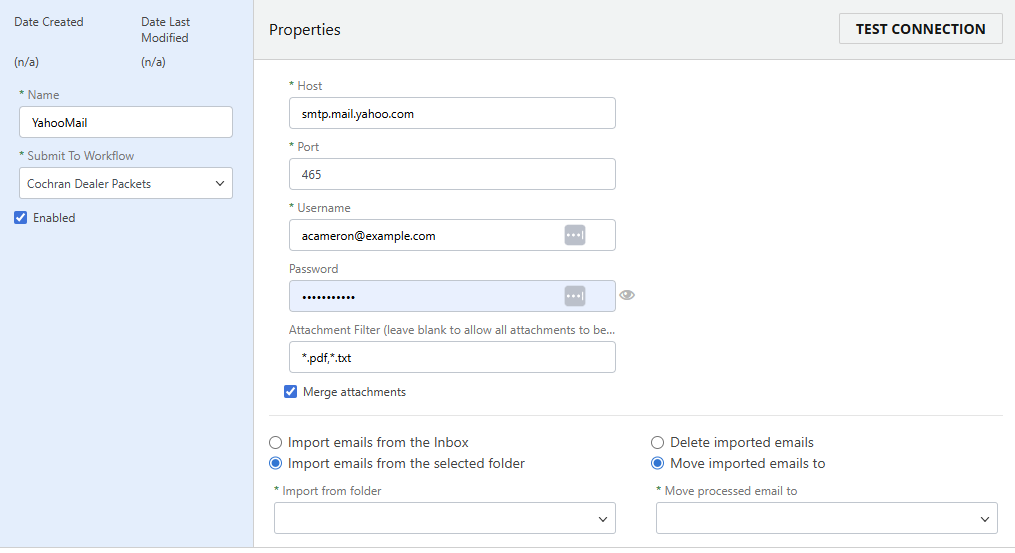The image size is (1015, 553).
Task: Click the Properties panel heading
Action: coord(305,30)
